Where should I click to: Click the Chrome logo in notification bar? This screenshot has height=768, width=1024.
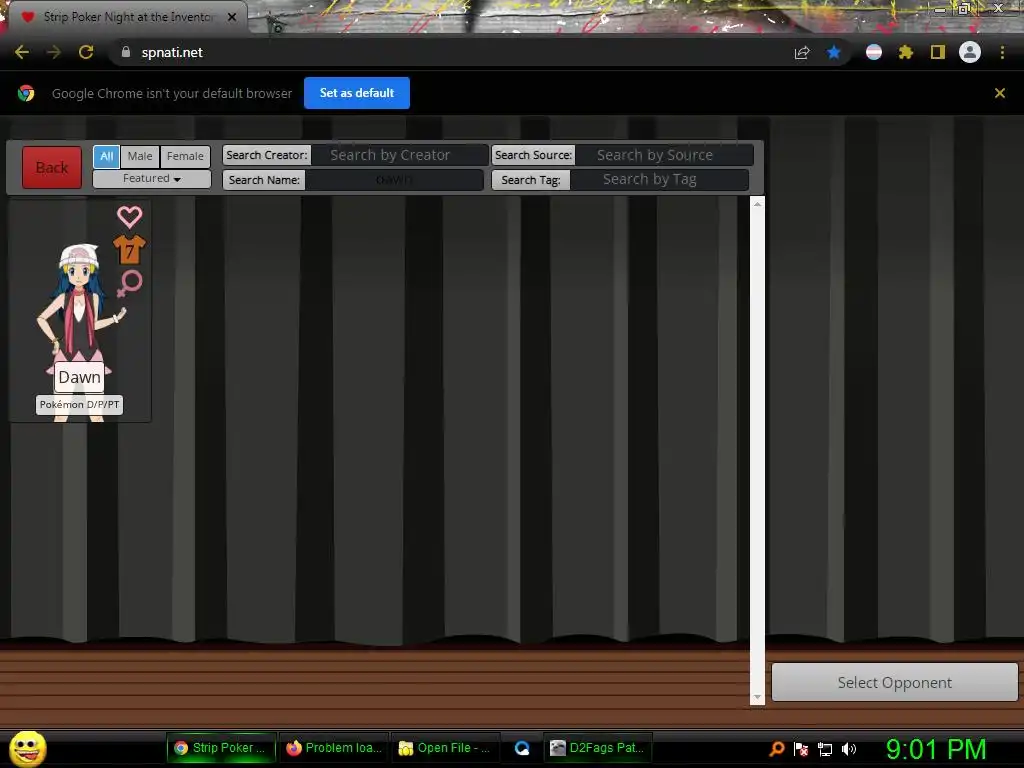[26, 93]
